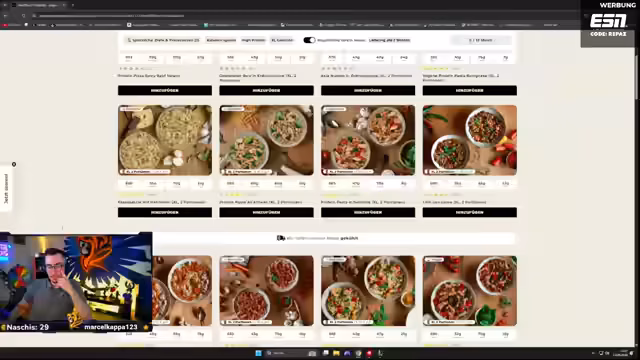The height and width of the screenshot is (360, 640).
Task: Add Protein Pizza Spicy Beef via Hinzufügen
Action: [x=165, y=90]
